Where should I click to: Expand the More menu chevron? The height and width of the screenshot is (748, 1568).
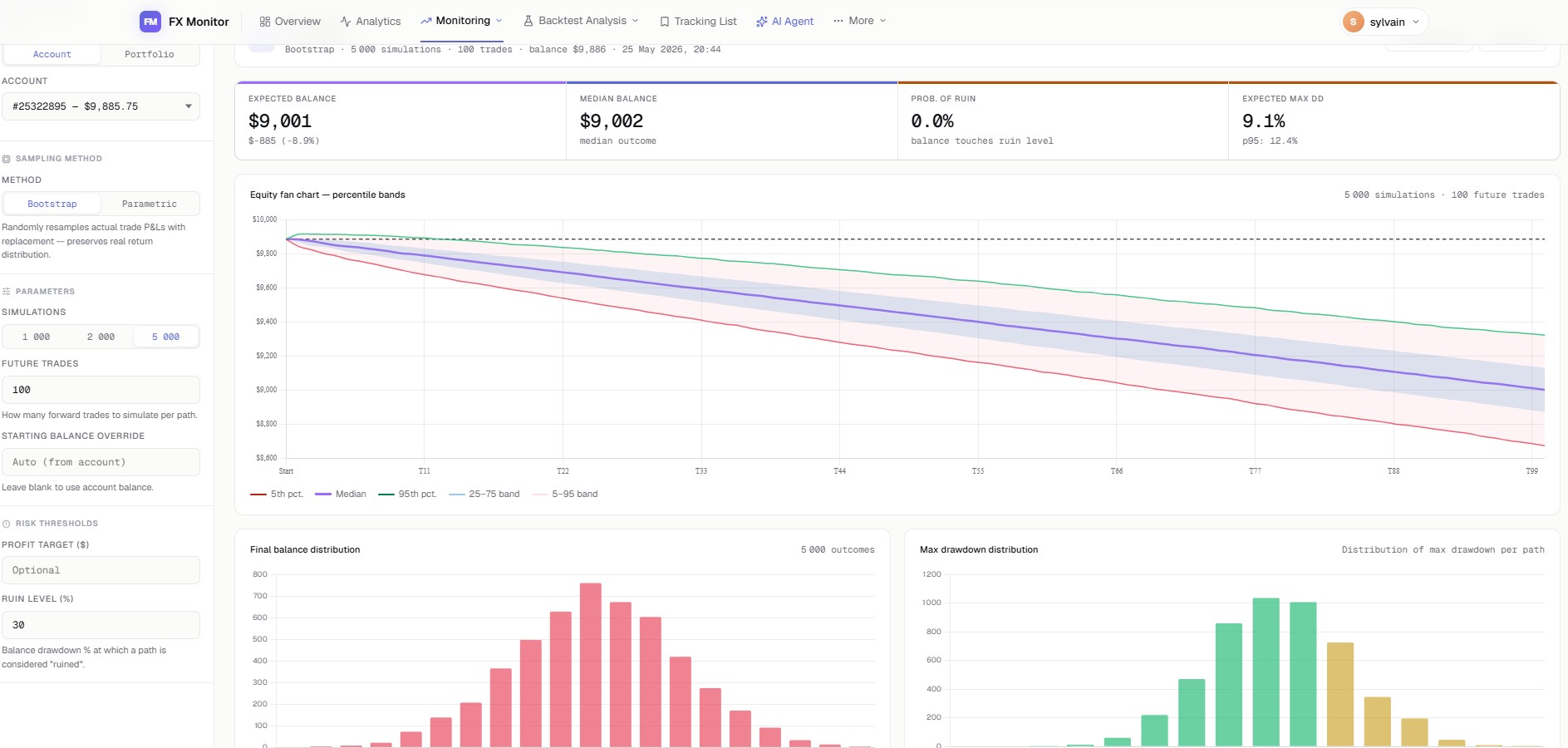click(882, 21)
